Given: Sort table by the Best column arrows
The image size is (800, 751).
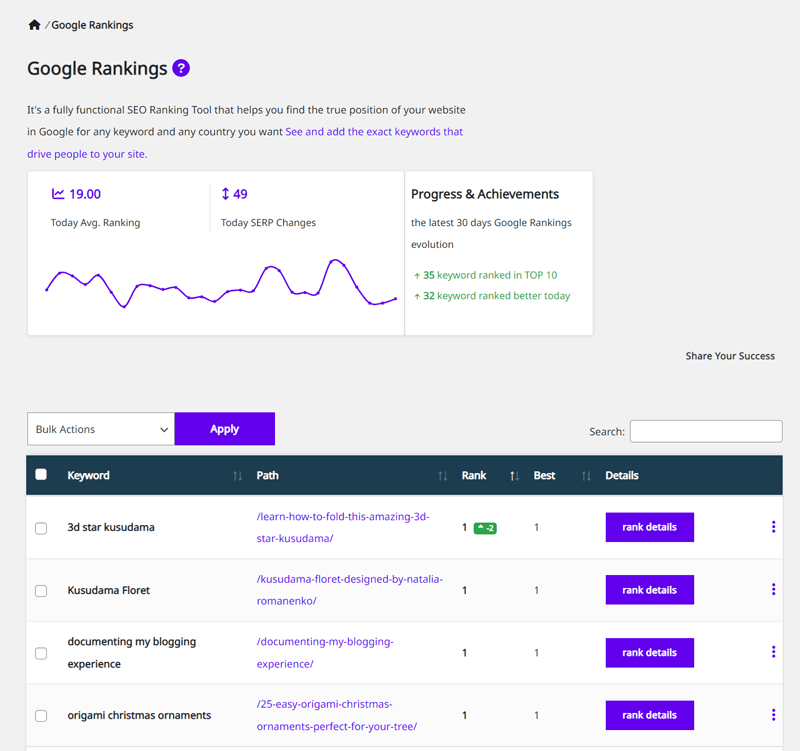Looking at the screenshot, I should 586,476.
